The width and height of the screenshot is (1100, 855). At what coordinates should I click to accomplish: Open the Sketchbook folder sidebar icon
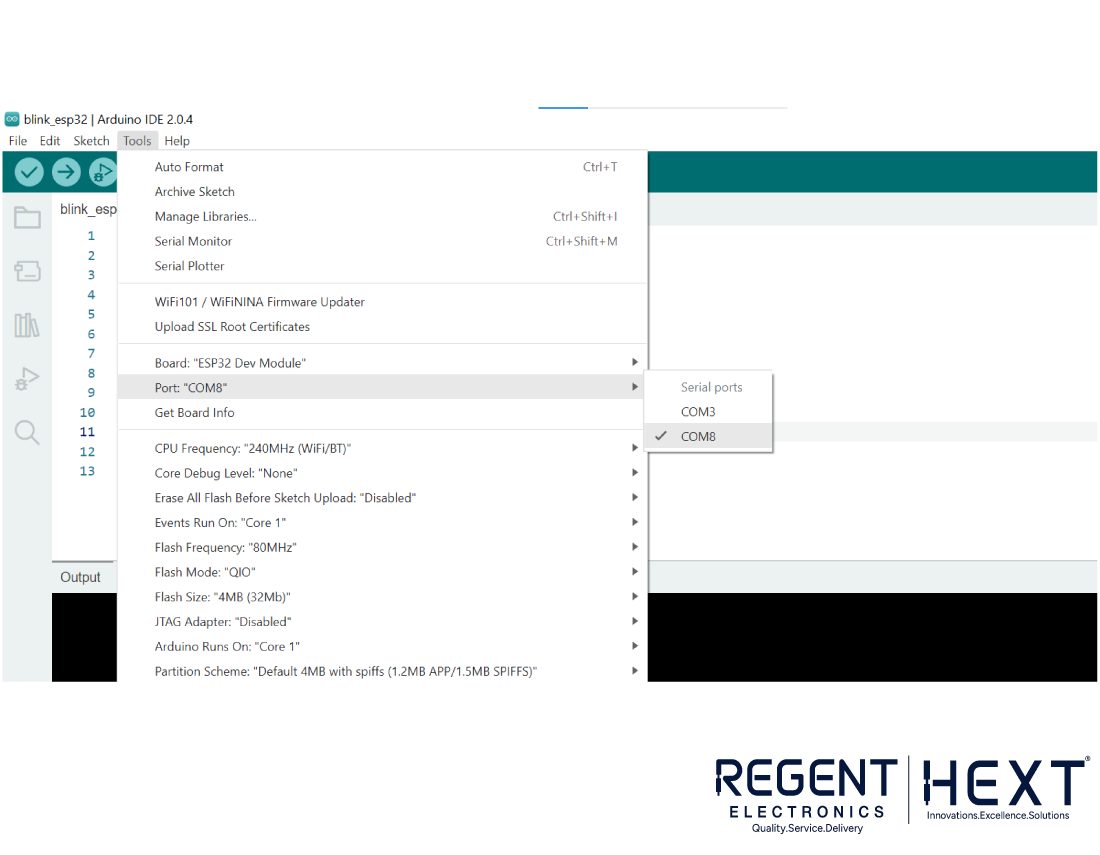coord(27,217)
